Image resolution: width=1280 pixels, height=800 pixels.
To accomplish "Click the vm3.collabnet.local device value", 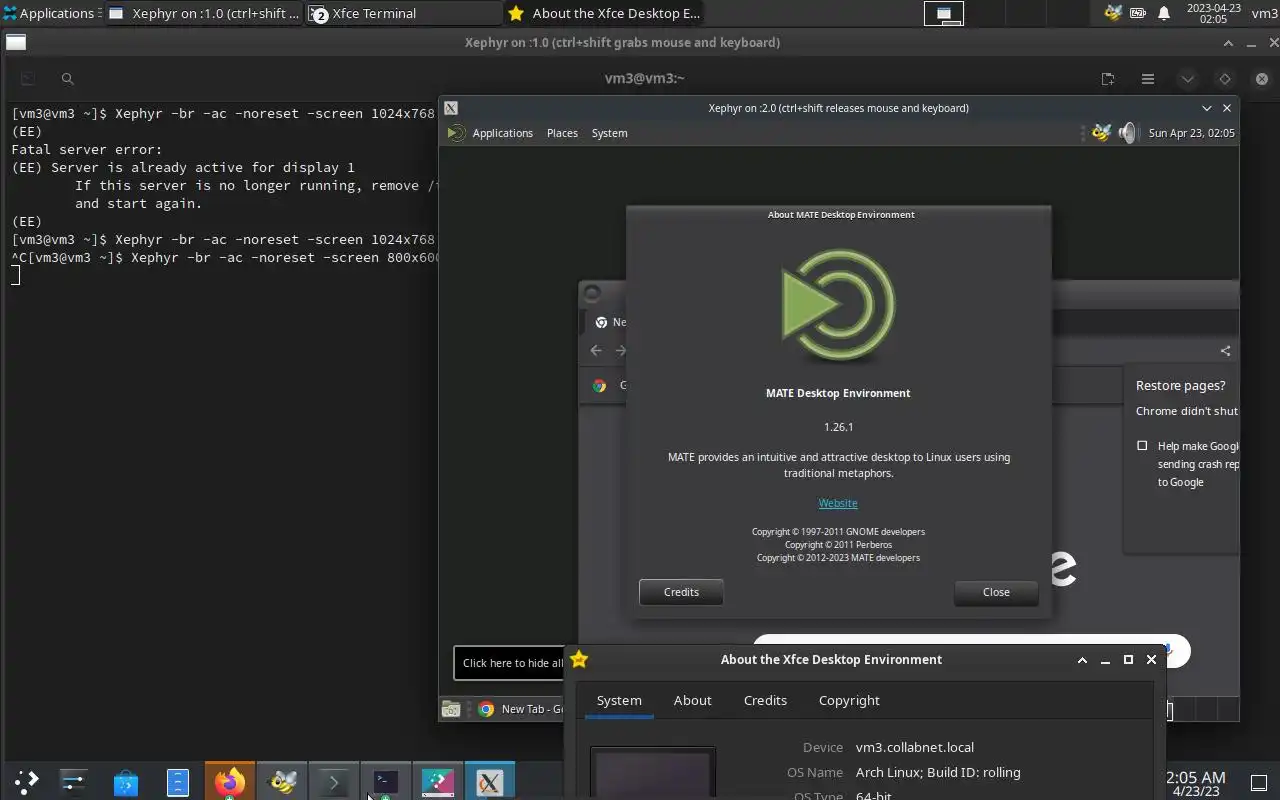I will pyautogui.click(x=915, y=747).
